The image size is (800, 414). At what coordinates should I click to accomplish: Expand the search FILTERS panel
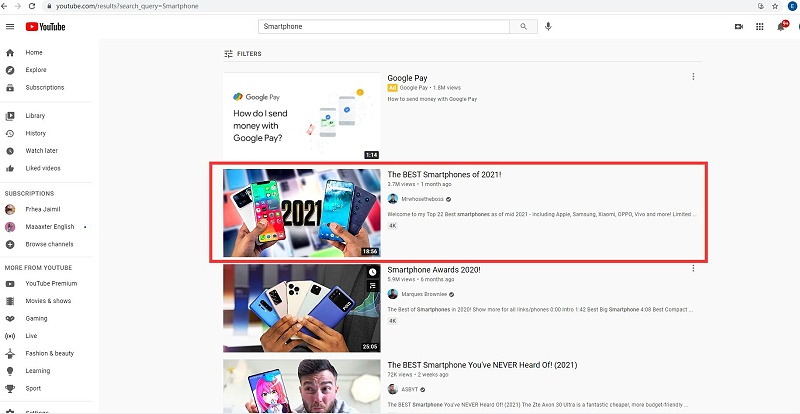(x=242, y=53)
